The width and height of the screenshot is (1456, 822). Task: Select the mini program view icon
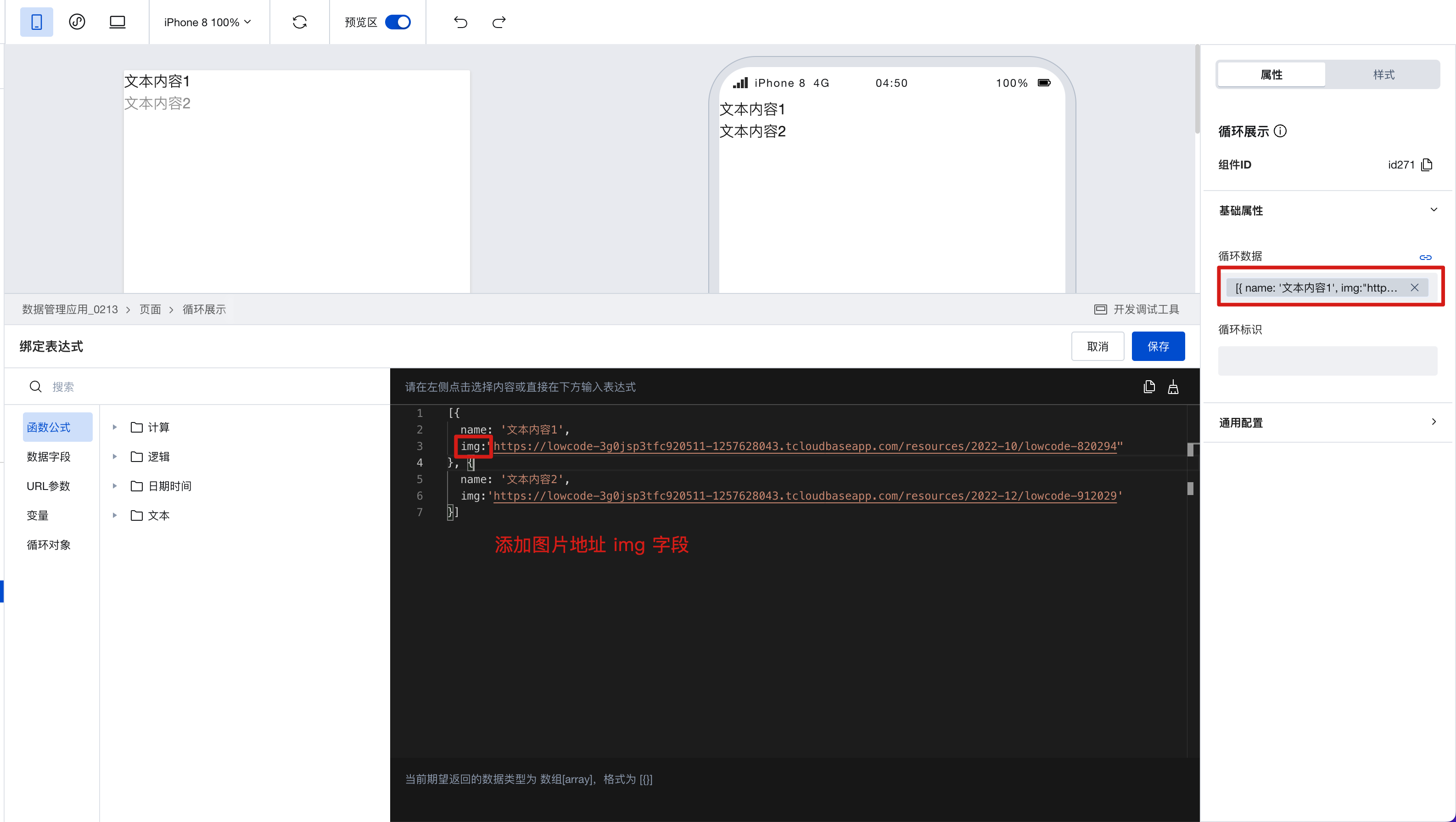[x=77, y=22]
